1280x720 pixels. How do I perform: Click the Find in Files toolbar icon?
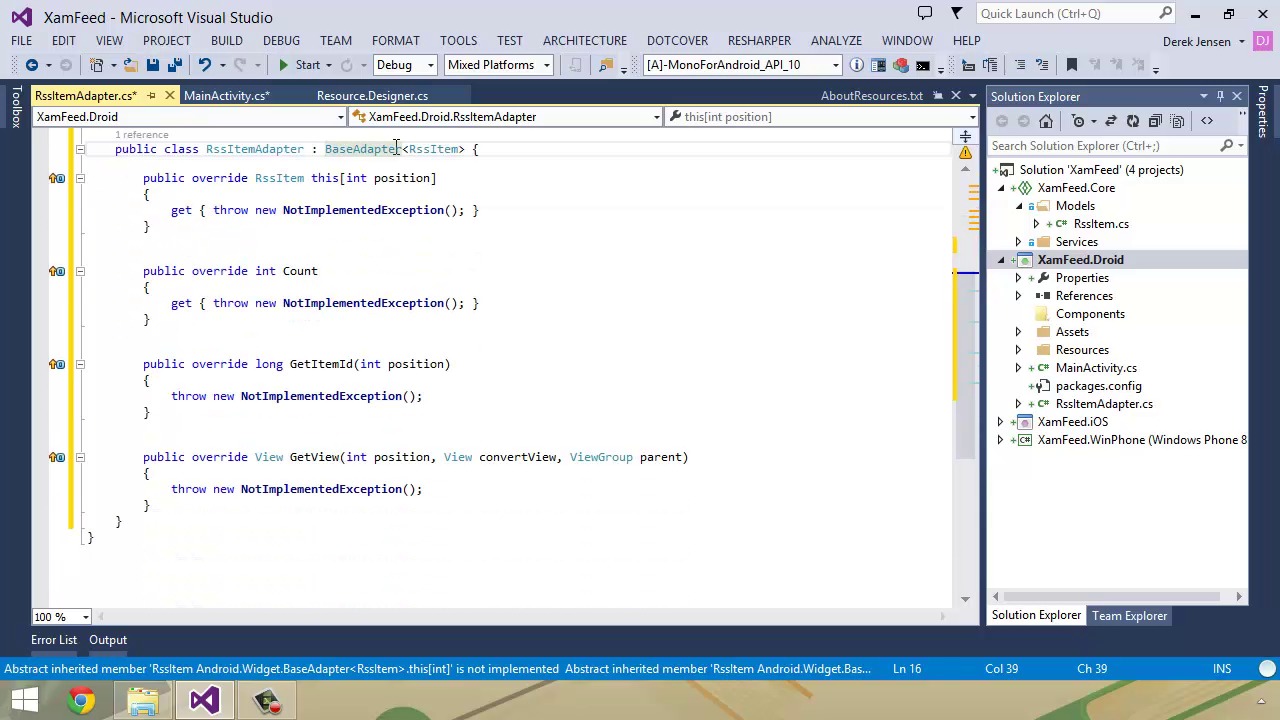click(x=606, y=65)
